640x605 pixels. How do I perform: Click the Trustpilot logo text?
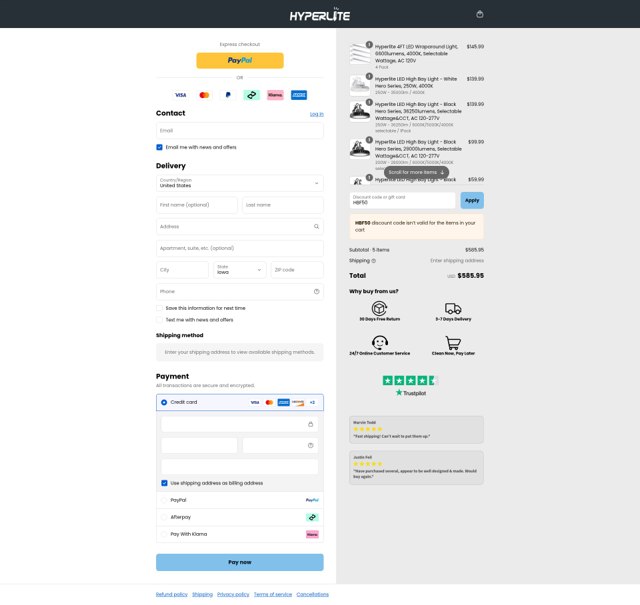(x=411, y=393)
